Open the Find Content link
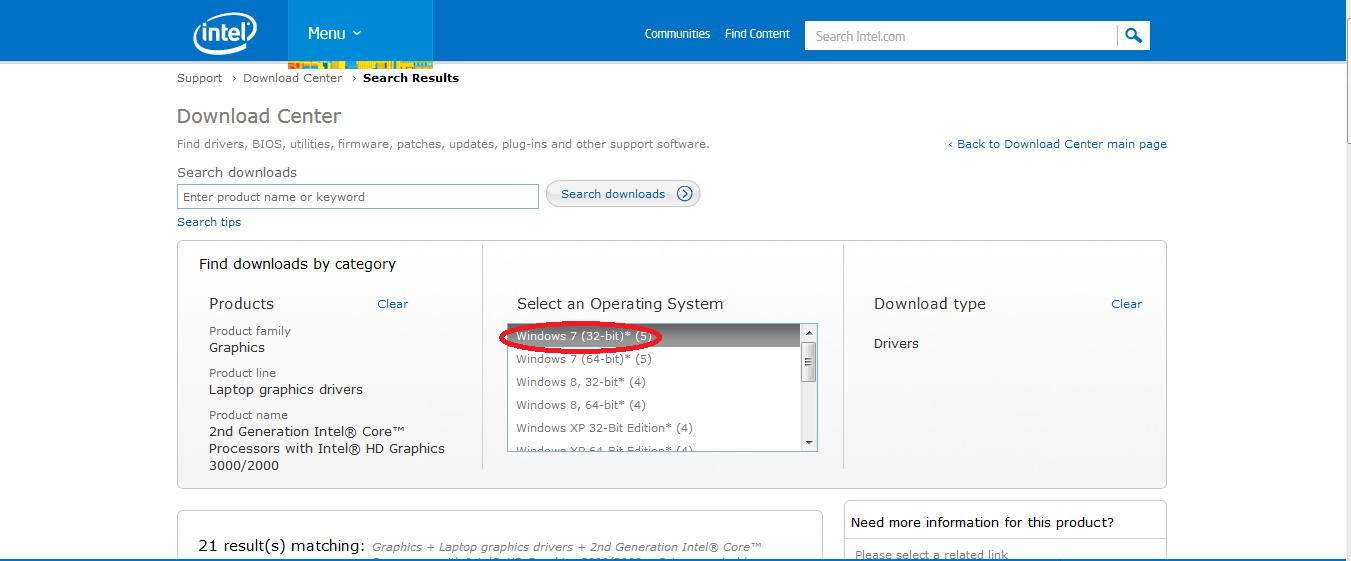 tap(757, 34)
